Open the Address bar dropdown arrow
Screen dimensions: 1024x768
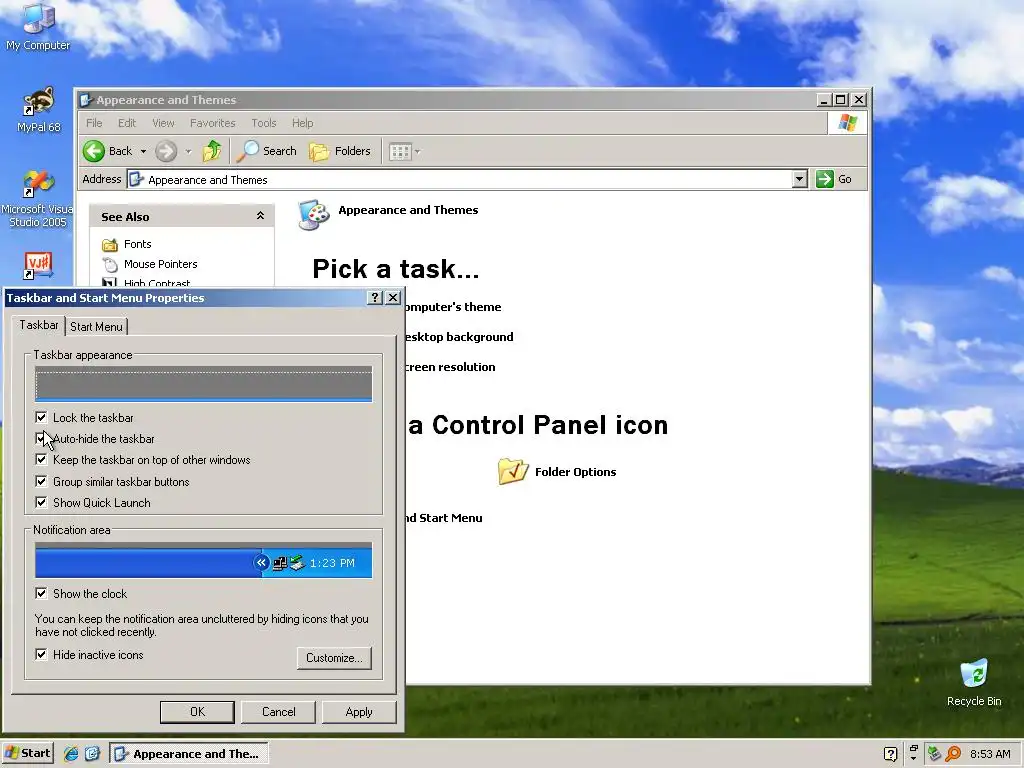point(799,180)
